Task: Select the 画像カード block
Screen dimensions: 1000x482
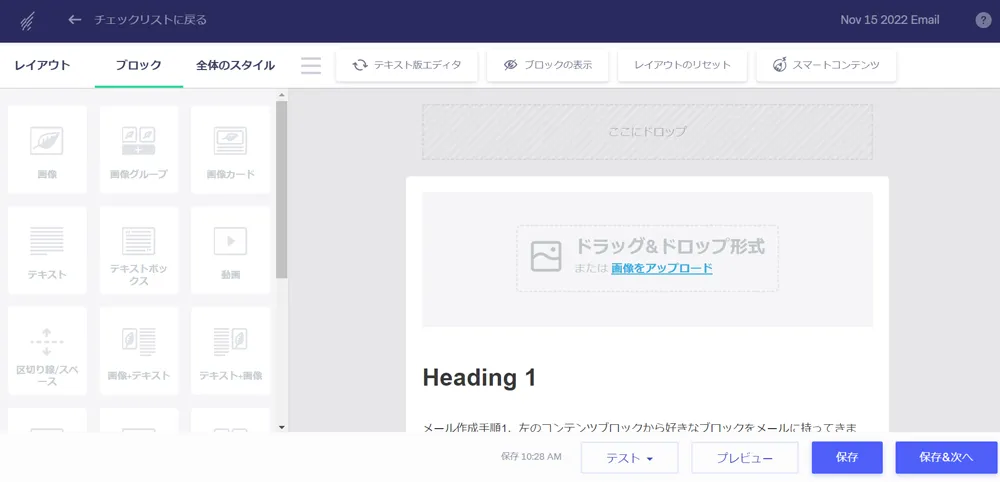Action: click(x=230, y=150)
